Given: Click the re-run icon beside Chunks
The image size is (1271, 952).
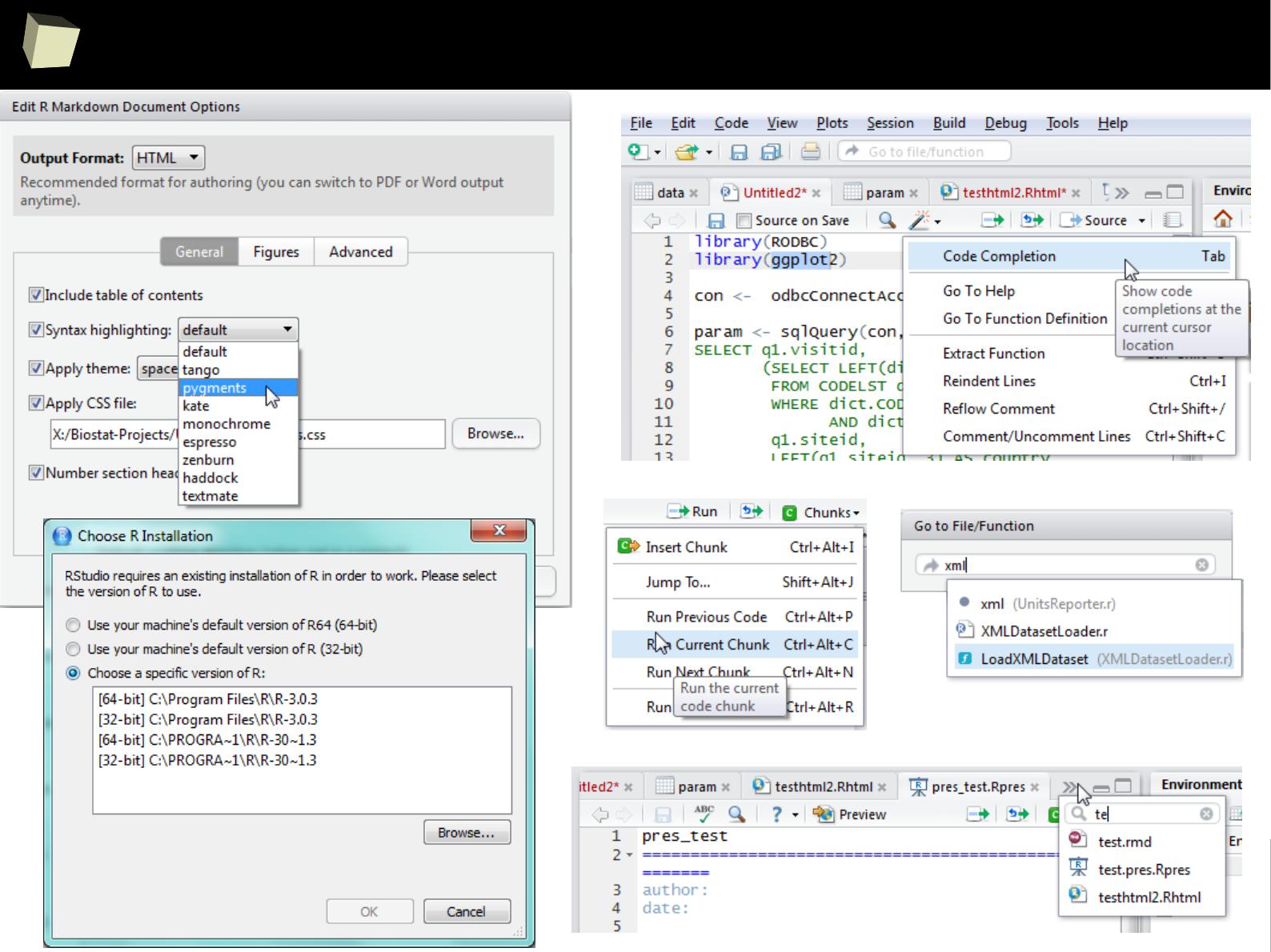Looking at the screenshot, I should click(752, 511).
